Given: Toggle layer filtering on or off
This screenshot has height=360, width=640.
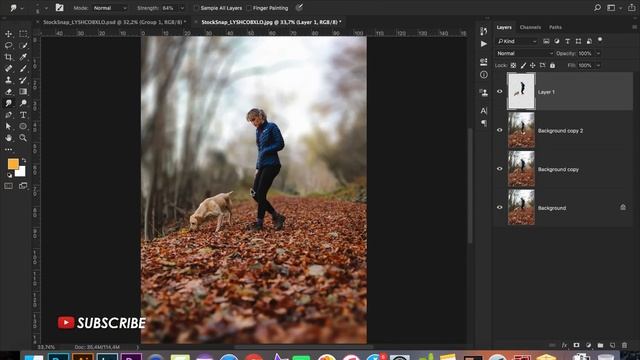Looking at the screenshot, I should [x=600, y=40].
